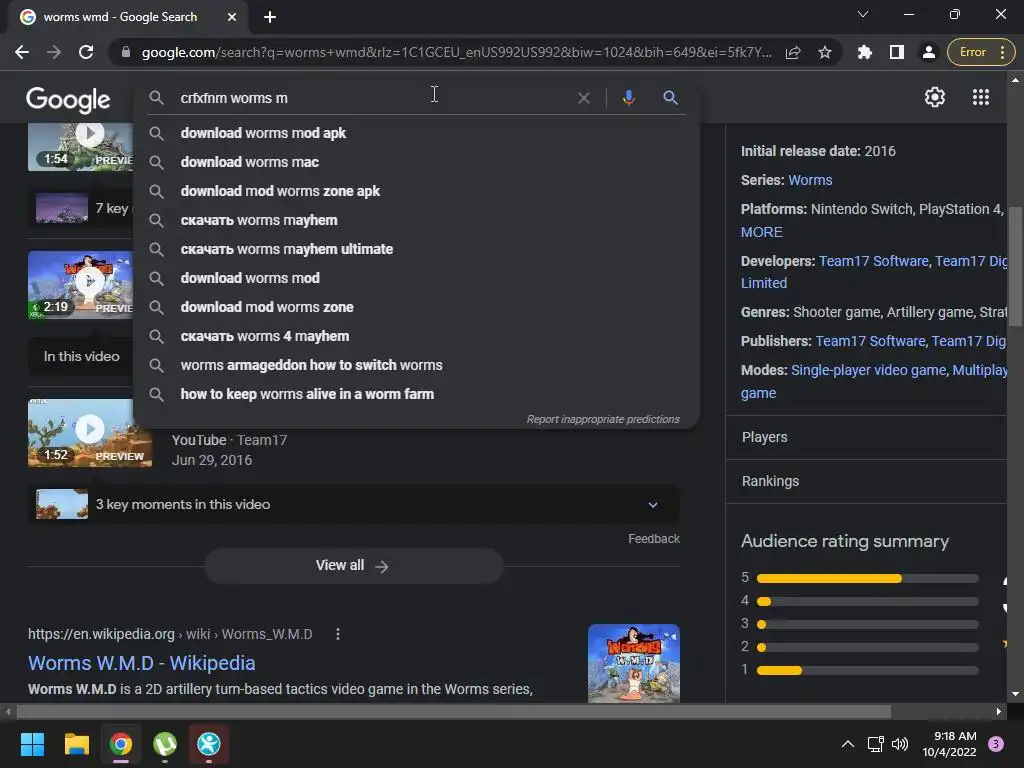The width and height of the screenshot is (1024, 768).
Task: Focus the search input field
Action: pyautogui.click(x=372, y=98)
